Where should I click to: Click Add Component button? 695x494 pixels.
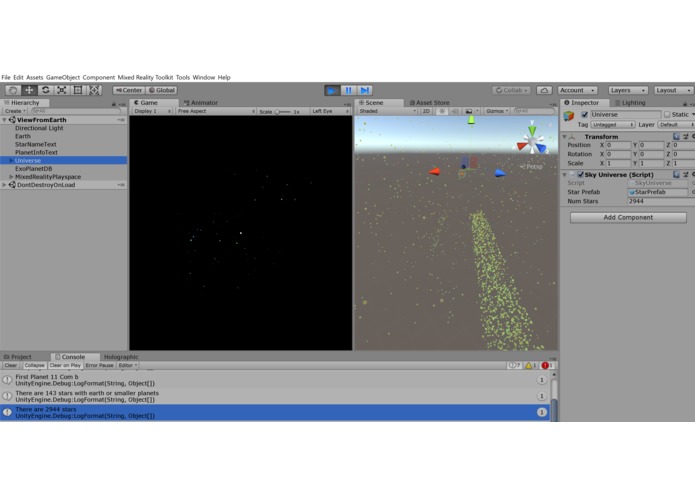click(x=628, y=218)
